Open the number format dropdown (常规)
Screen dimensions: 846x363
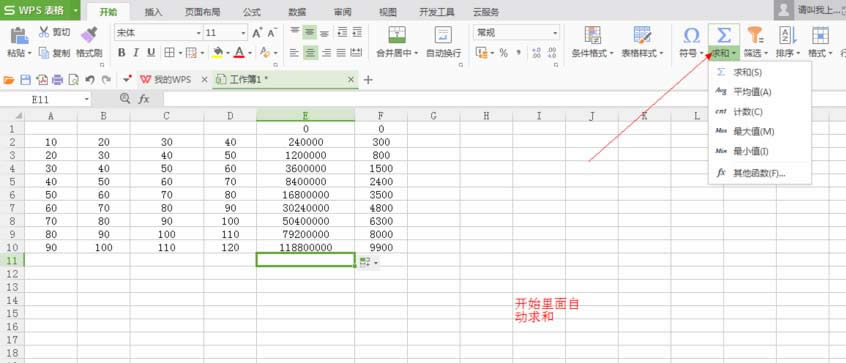tap(516, 33)
